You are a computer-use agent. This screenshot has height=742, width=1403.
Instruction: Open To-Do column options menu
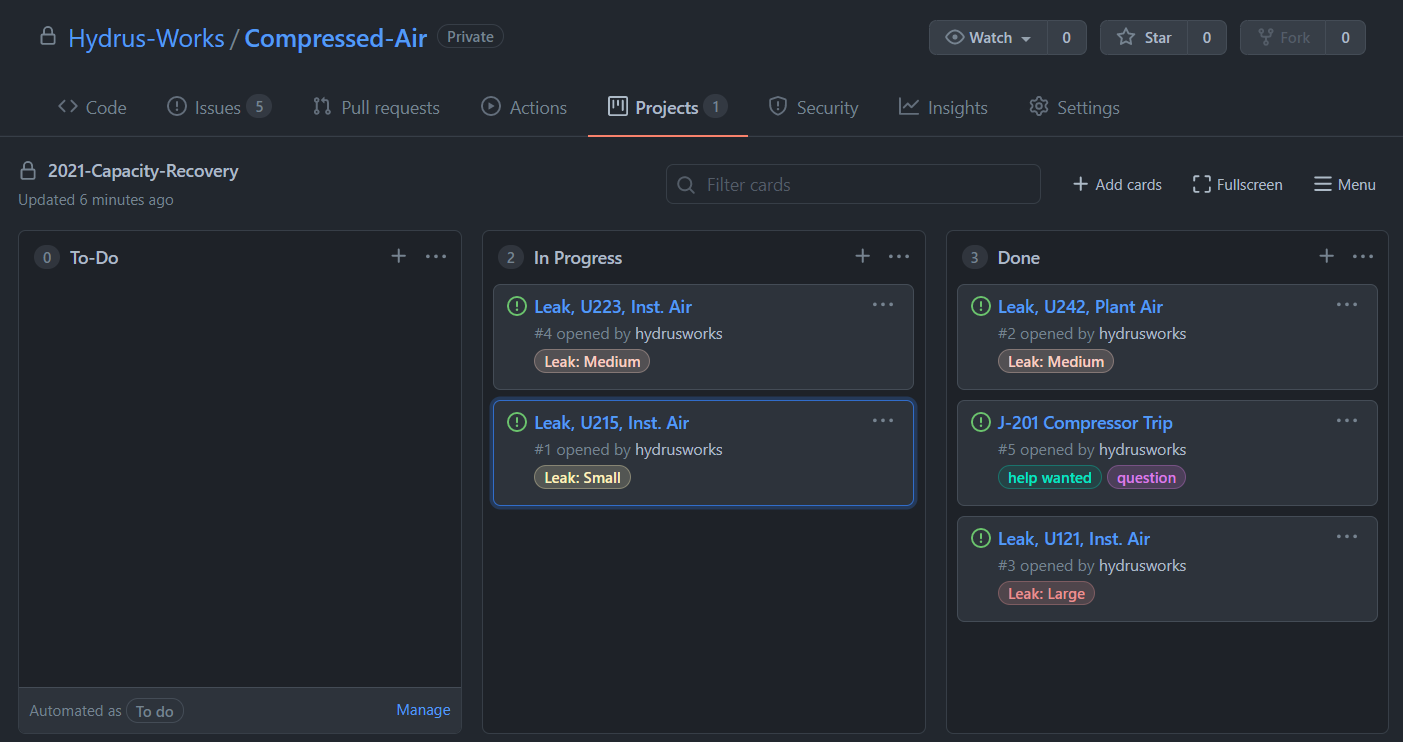[436, 256]
